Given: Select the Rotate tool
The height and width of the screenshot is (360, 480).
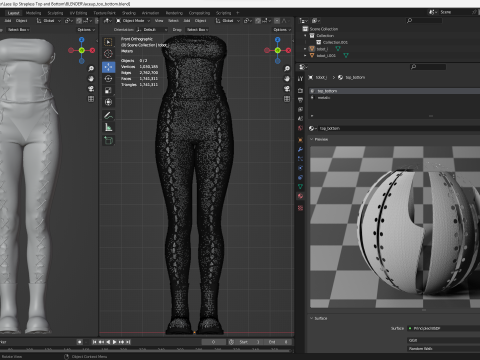Looking at the screenshot, I should tap(108, 79).
